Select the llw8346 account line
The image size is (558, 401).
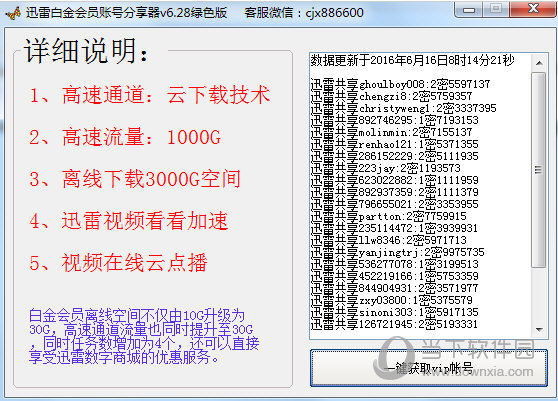tap(388, 240)
